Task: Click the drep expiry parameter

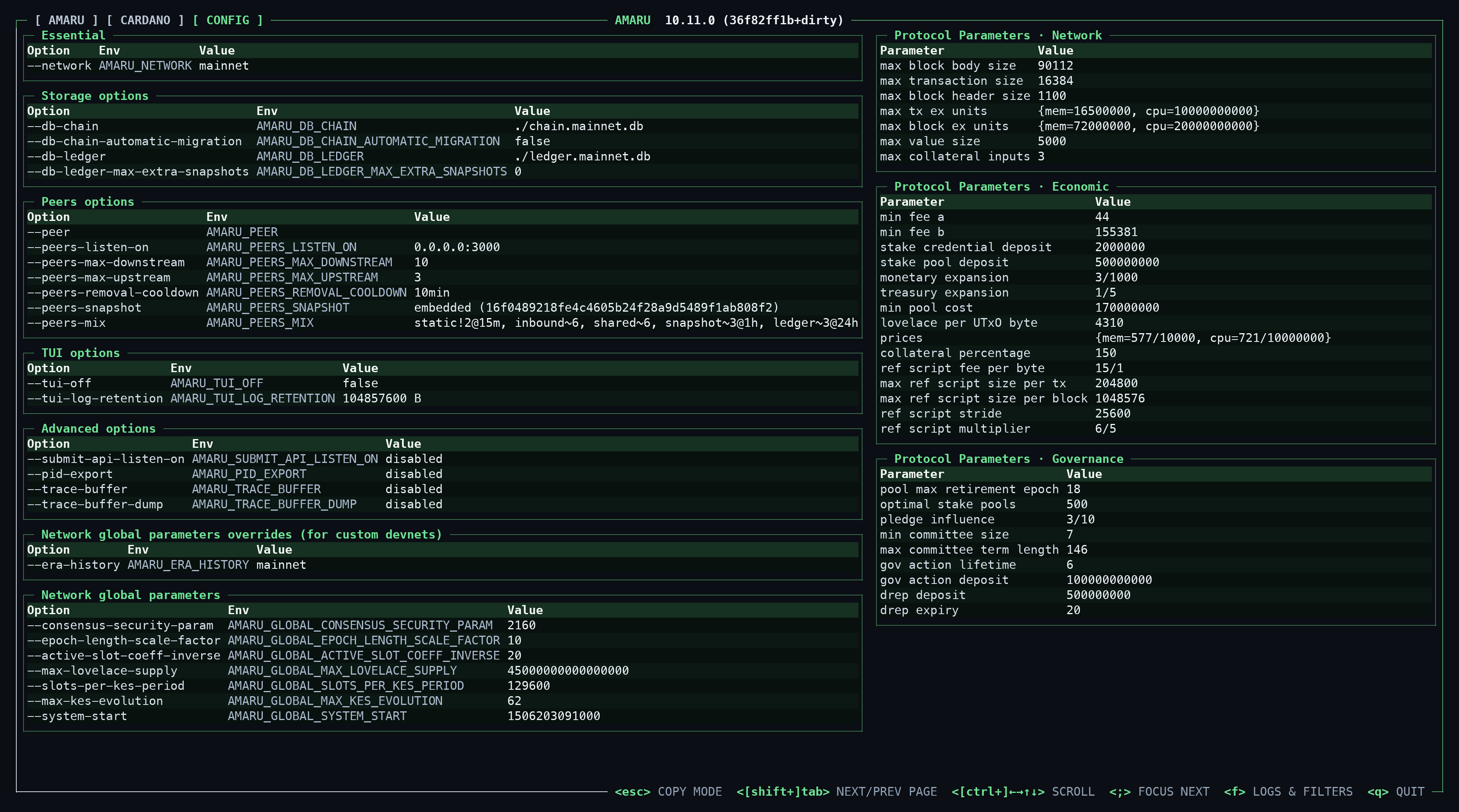Action: pyautogui.click(x=919, y=611)
